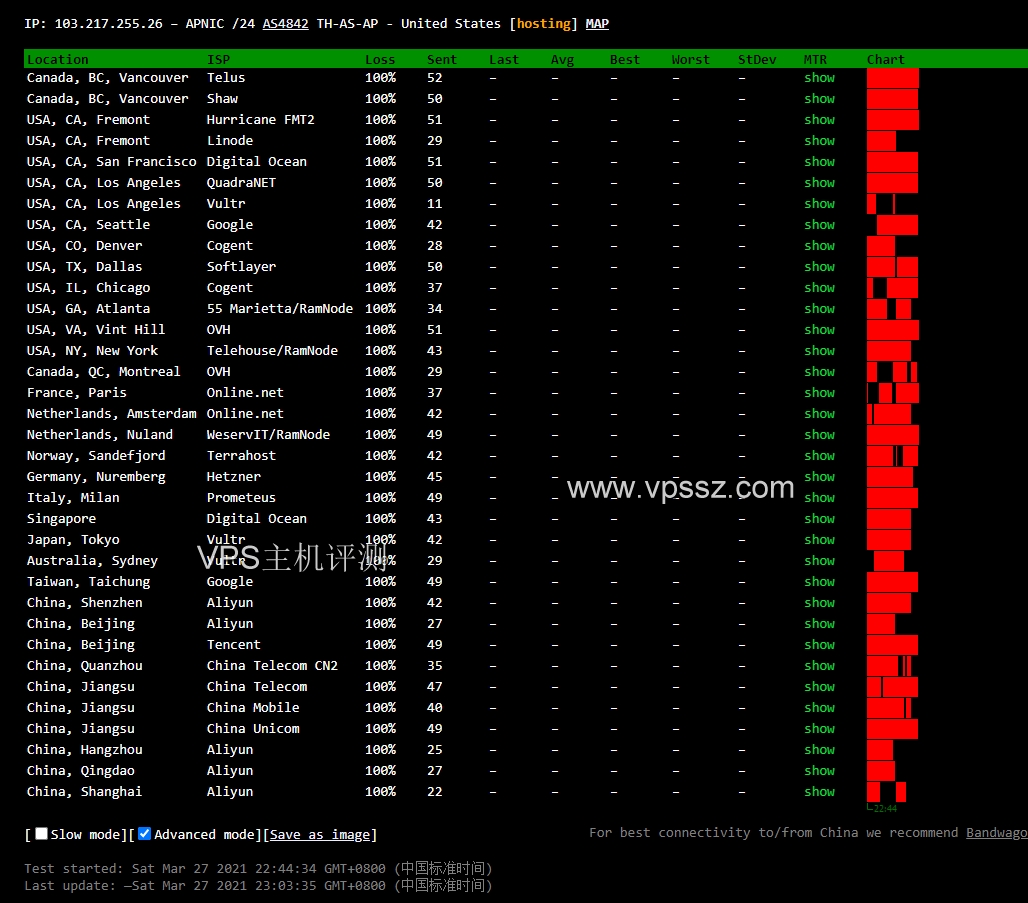Sort by Worst column header
The image size is (1028, 903).
[x=690, y=59]
